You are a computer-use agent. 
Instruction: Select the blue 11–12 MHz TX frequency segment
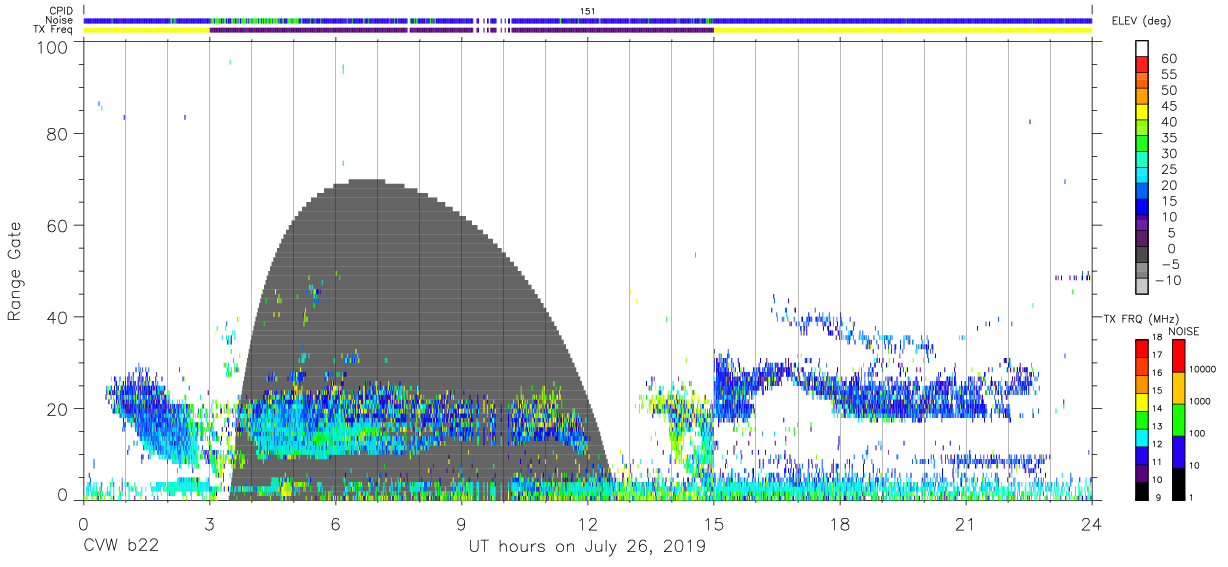coord(1142,454)
